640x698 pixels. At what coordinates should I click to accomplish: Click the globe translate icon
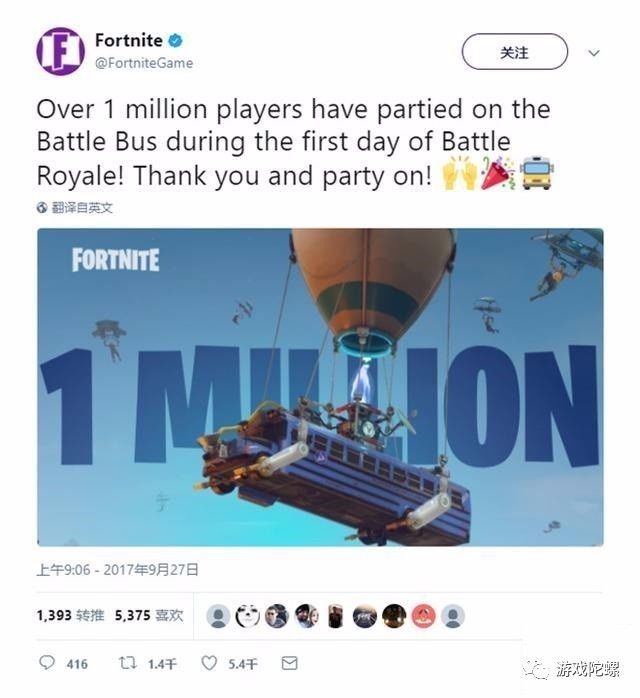pos(42,207)
